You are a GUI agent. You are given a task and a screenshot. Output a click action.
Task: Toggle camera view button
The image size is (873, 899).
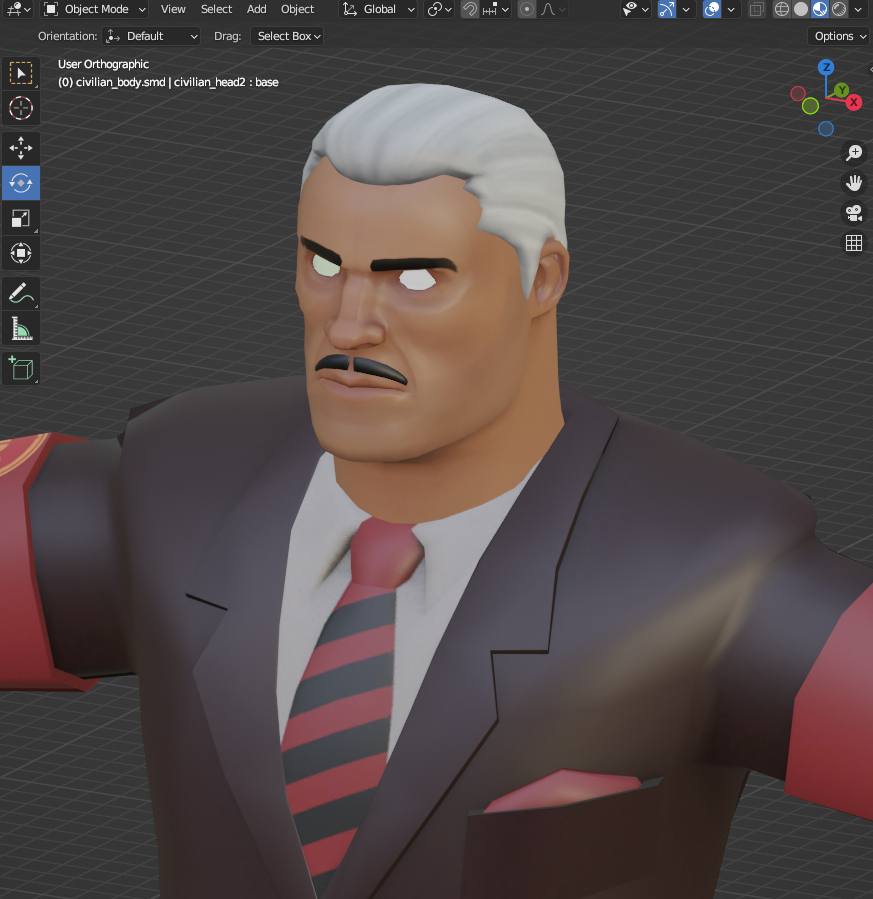click(x=854, y=213)
